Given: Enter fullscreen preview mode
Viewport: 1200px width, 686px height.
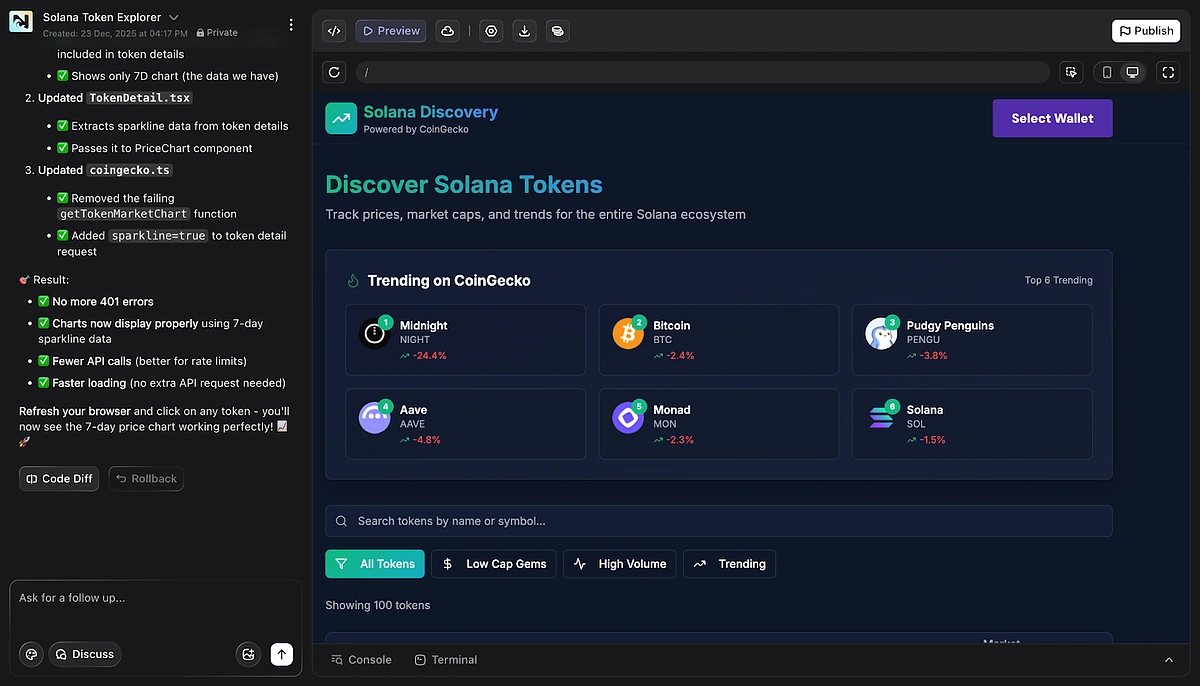Looking at the screenshot, I should 1168,72.
